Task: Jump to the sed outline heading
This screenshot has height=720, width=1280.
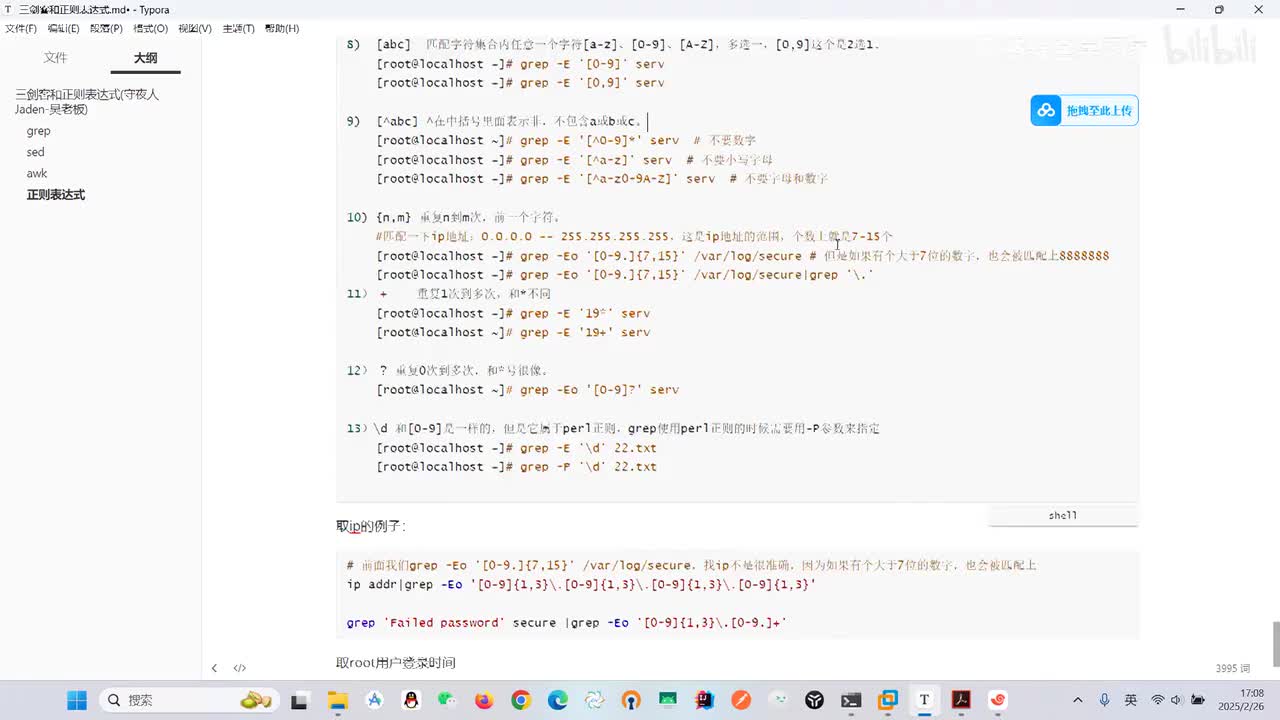Action: pyautogui.click(x=35, y=152)
